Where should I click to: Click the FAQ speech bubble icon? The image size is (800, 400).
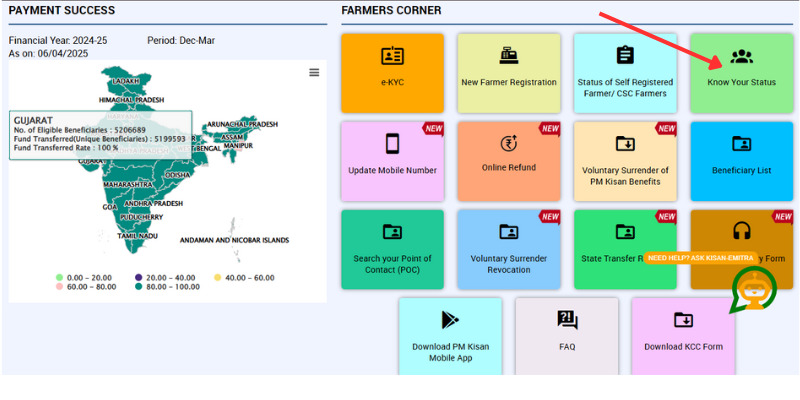point(567,320)
